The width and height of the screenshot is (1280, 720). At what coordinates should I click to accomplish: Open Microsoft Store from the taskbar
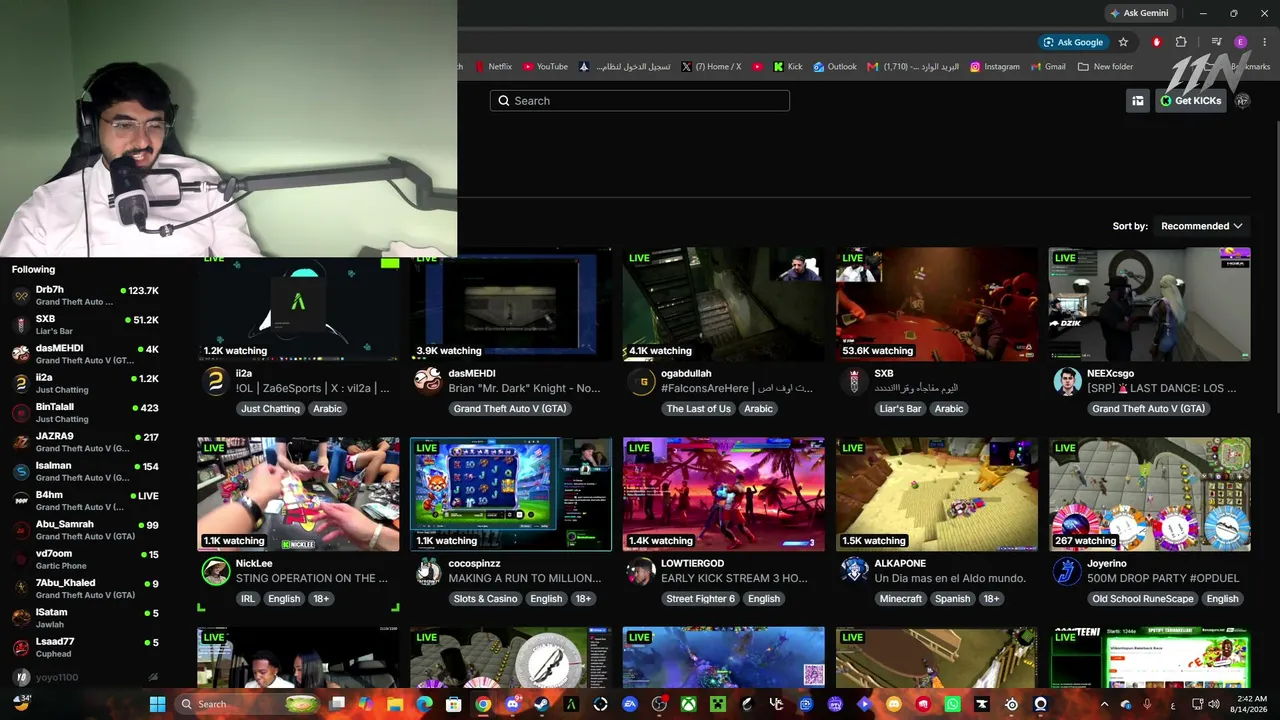(x=454, y=704)
